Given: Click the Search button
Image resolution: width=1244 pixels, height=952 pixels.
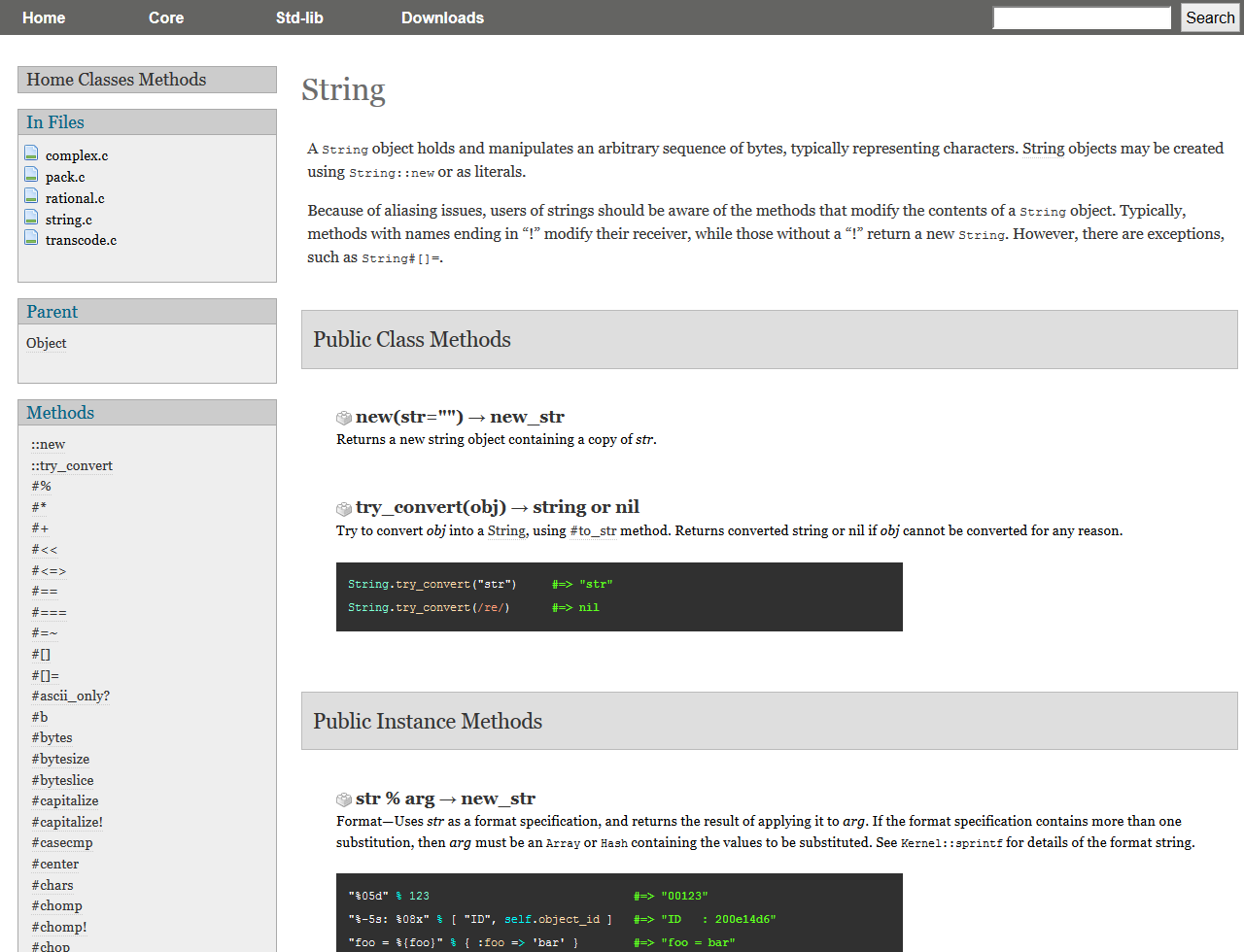Looking at the screenshot, I should pyautogui.click(x=1210, y=17).
